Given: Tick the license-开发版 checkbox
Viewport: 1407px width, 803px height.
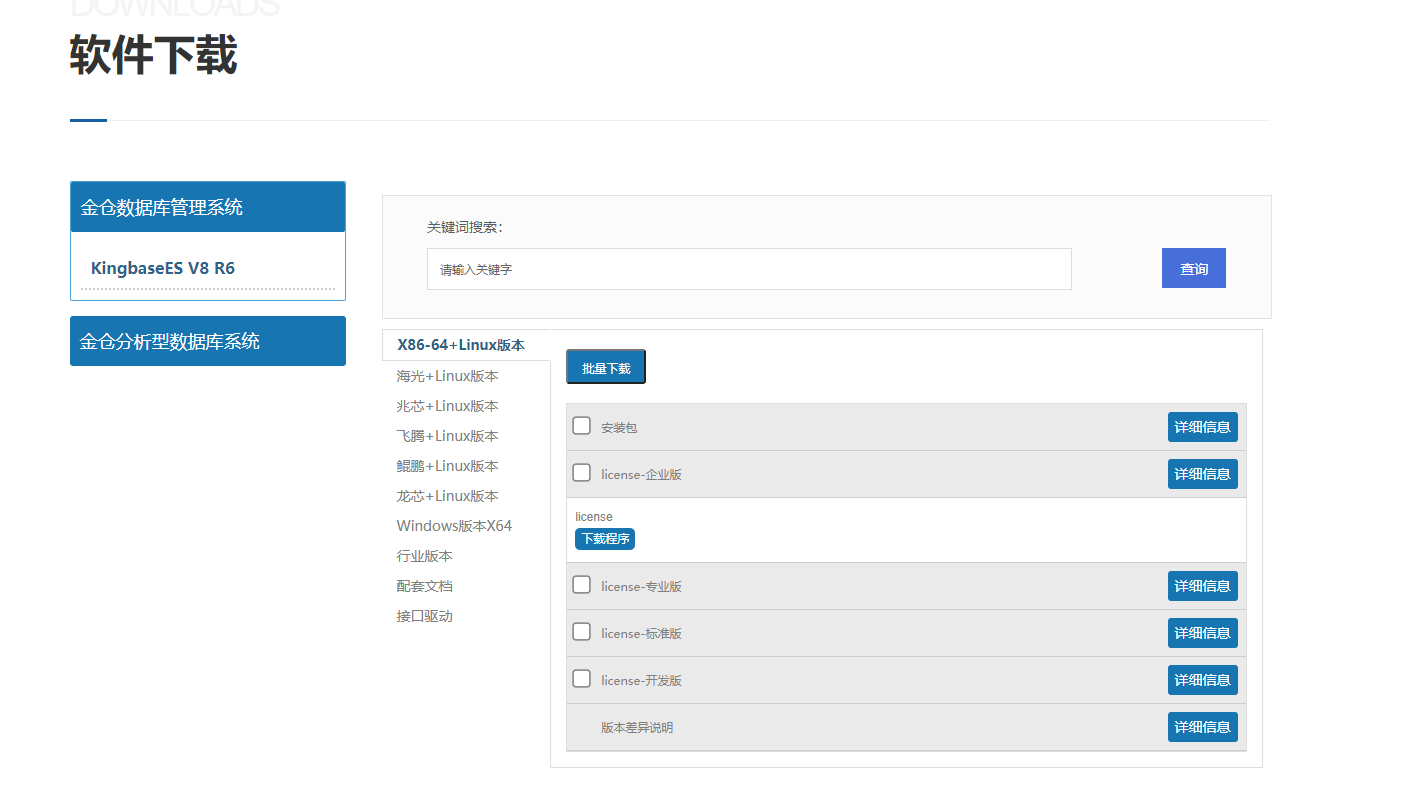Looking at the screenshot, I should (581, 679).
